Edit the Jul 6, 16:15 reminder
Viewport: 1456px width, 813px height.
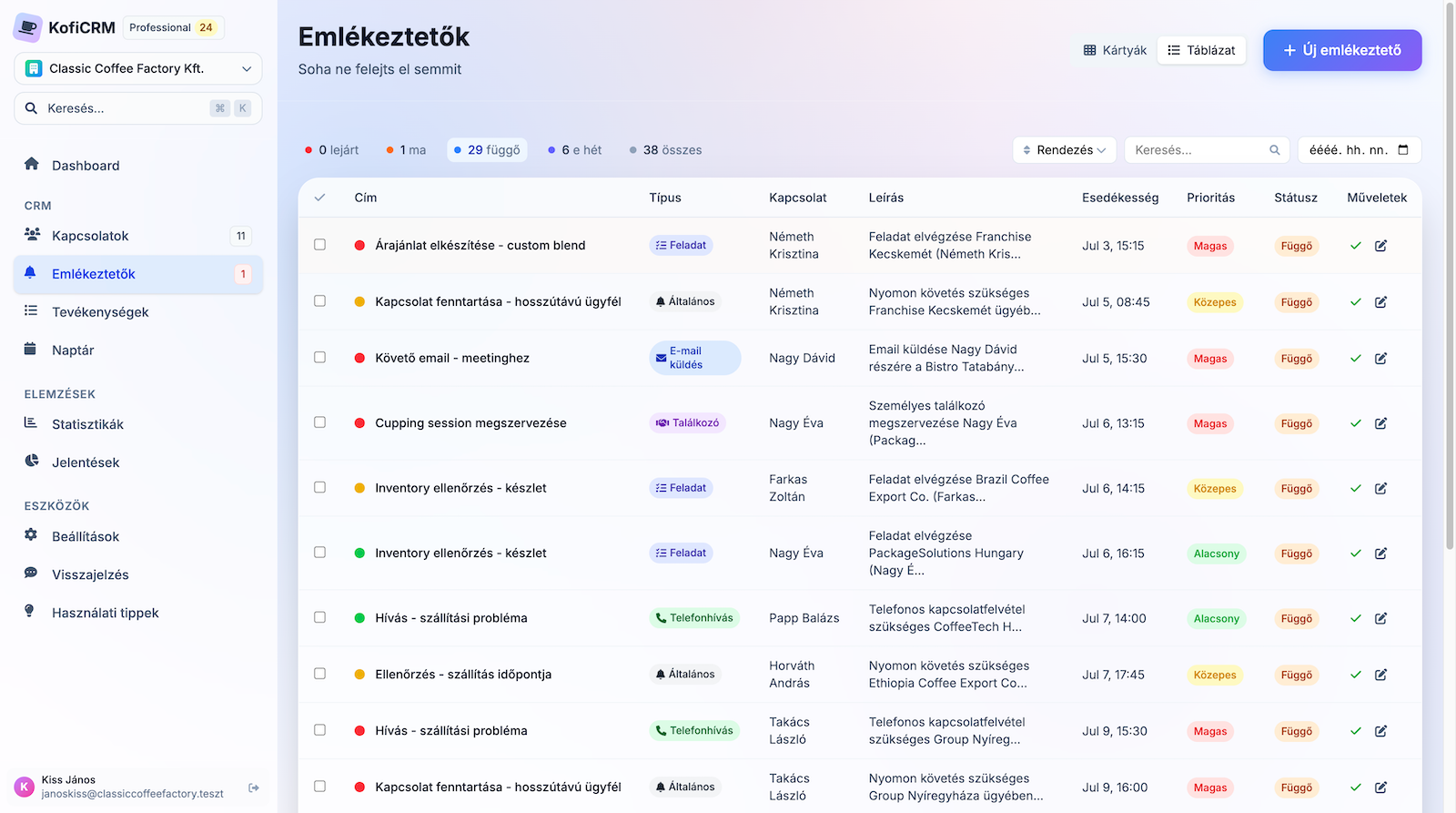tap(1380, 554)
